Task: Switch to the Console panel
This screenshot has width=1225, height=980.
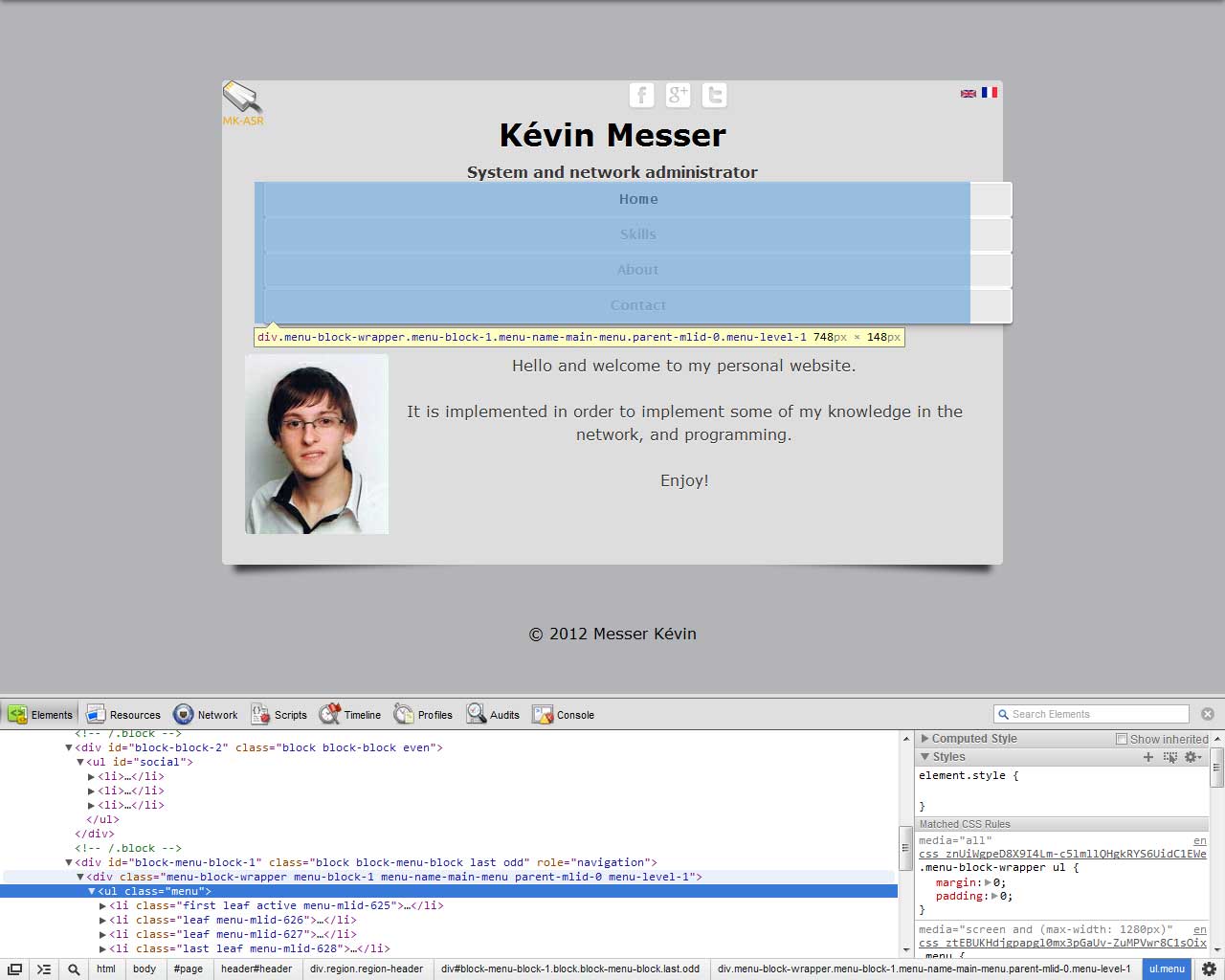Action: coord(564,714)
